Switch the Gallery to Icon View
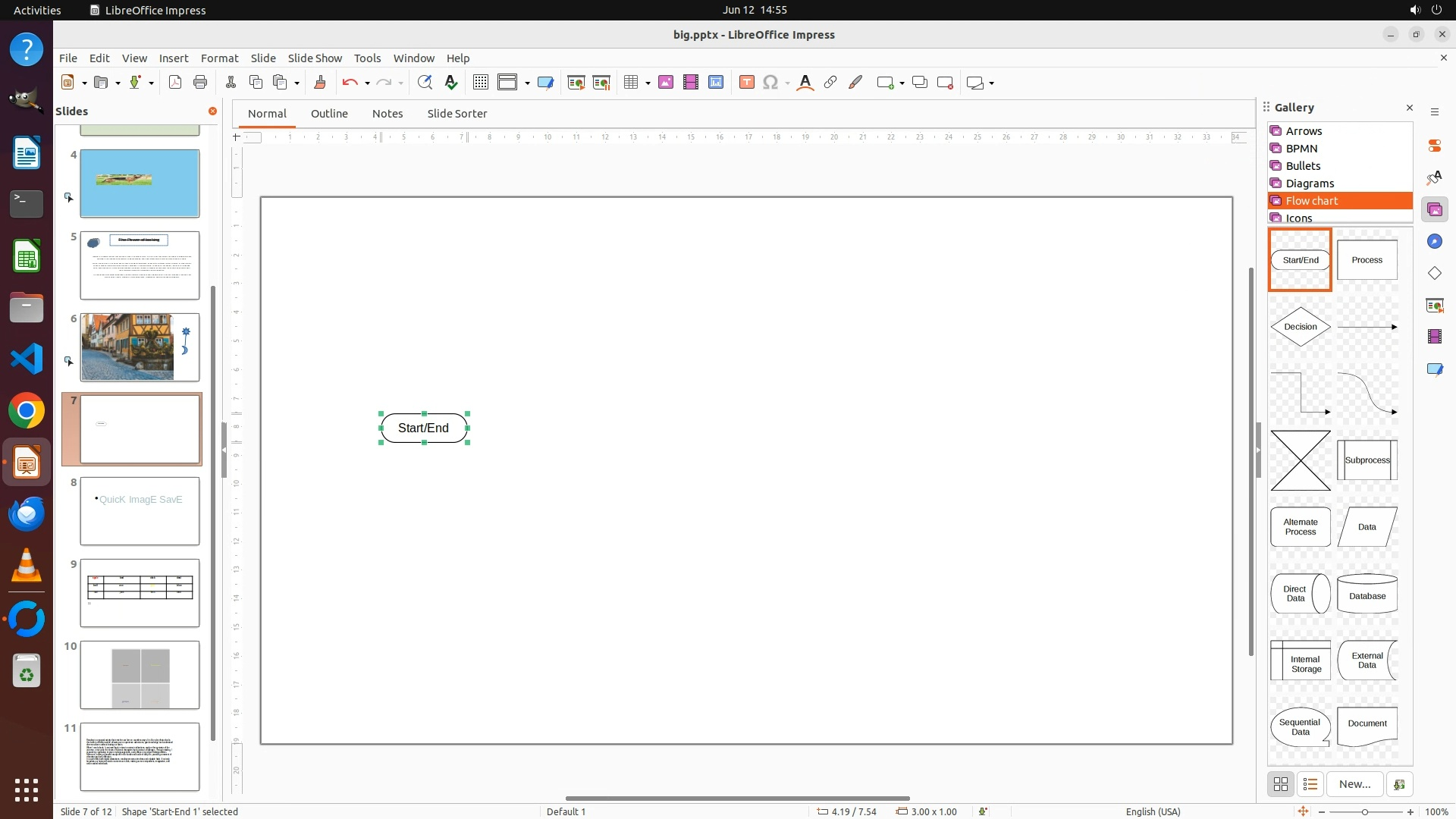The image size is (1456, 819). pyautogui.click(x=1281, y=784)
